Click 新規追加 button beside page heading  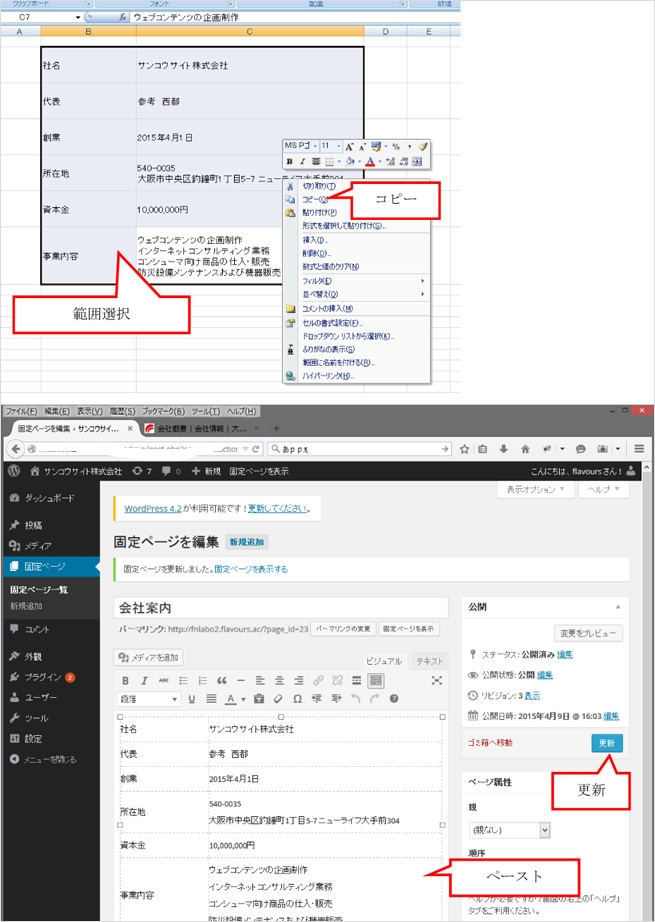click(247, 542)
